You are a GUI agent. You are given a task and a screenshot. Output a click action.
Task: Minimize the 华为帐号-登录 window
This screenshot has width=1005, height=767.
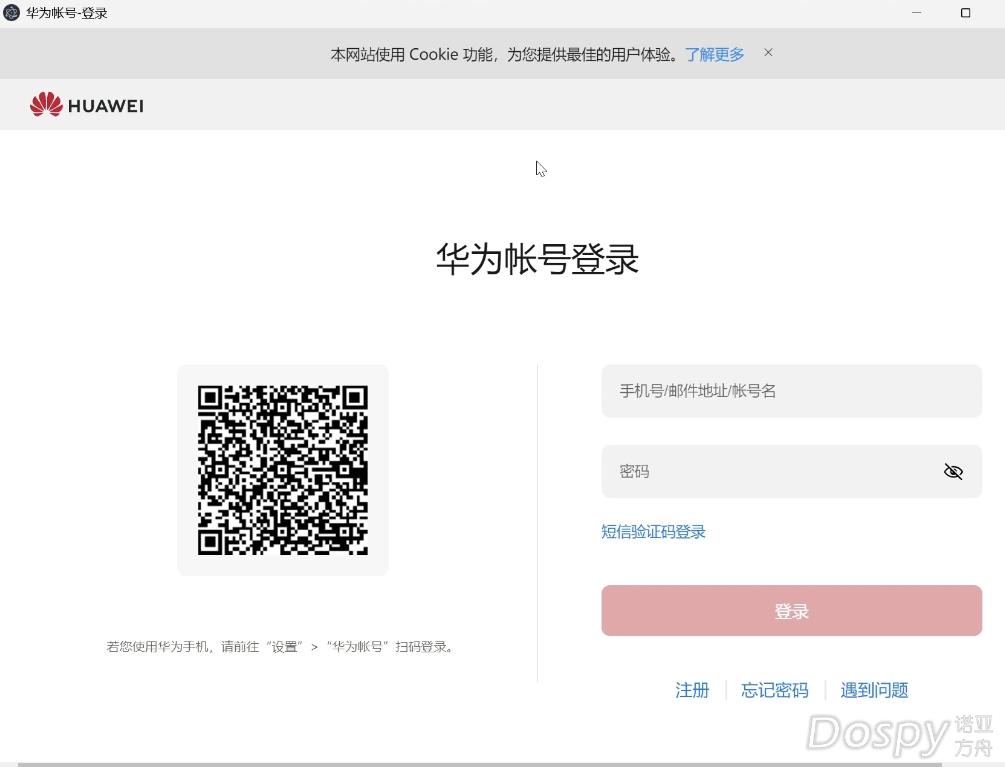[917, 13]
